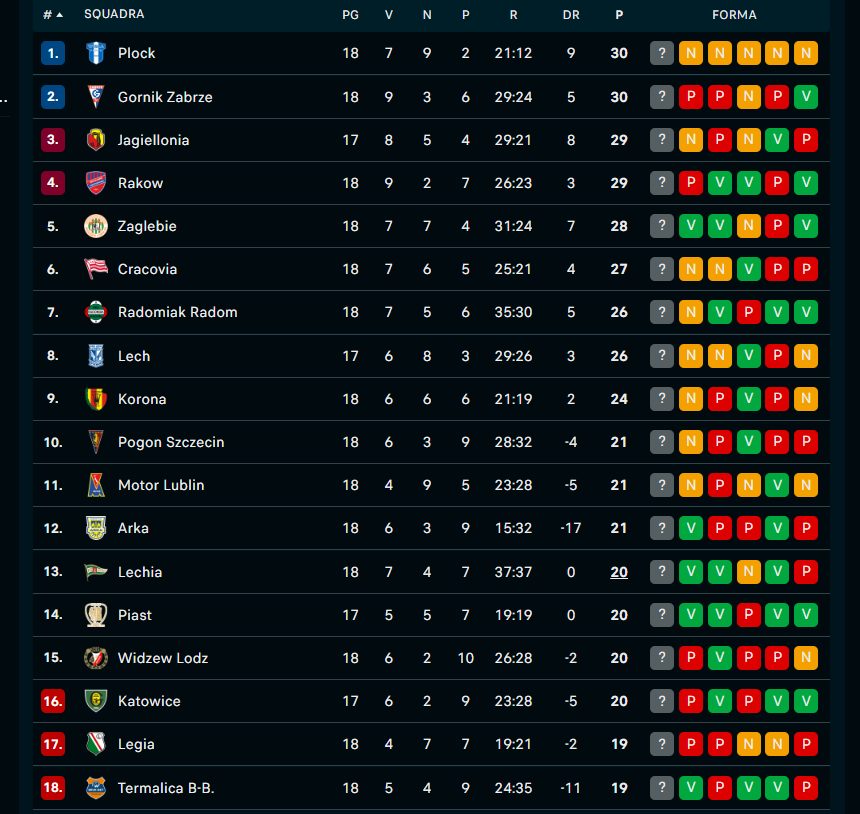Open the Motor Lublin team page

pos(160,485)
